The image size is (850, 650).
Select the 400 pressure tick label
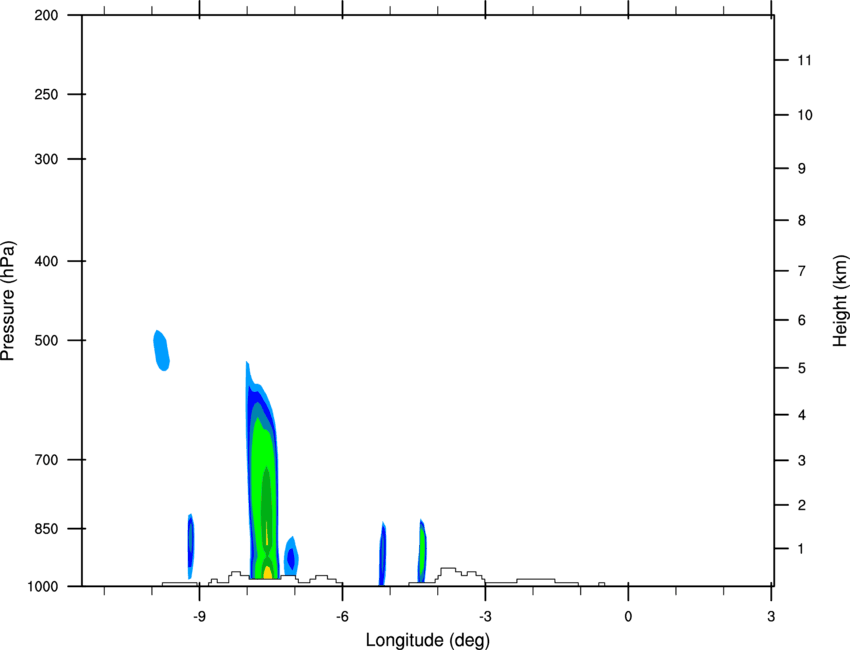pyautogui.click(x=46, y=261)
